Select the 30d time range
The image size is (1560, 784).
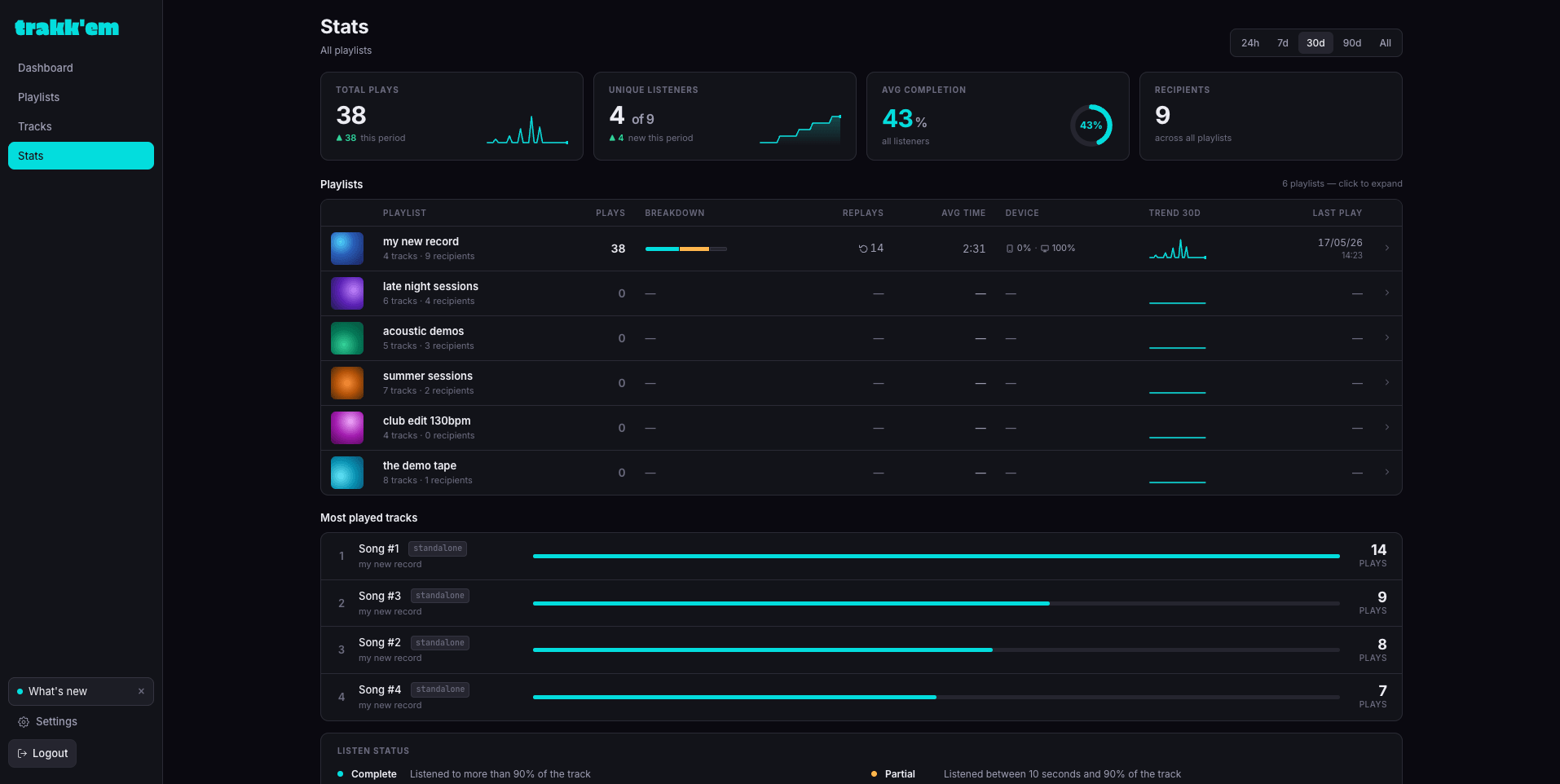1315,43
